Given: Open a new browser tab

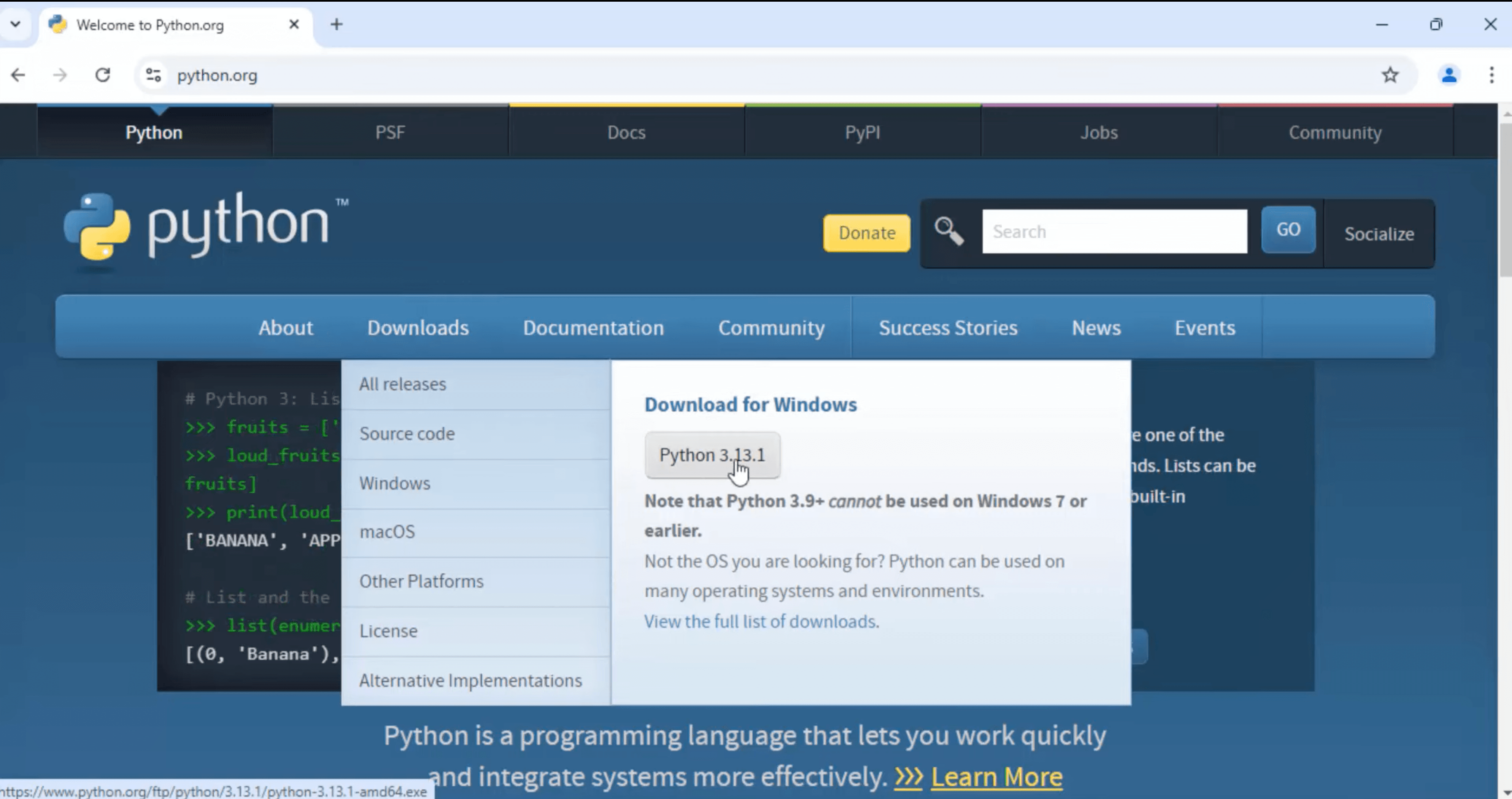Looking at the screenshot, I should 336,24.
